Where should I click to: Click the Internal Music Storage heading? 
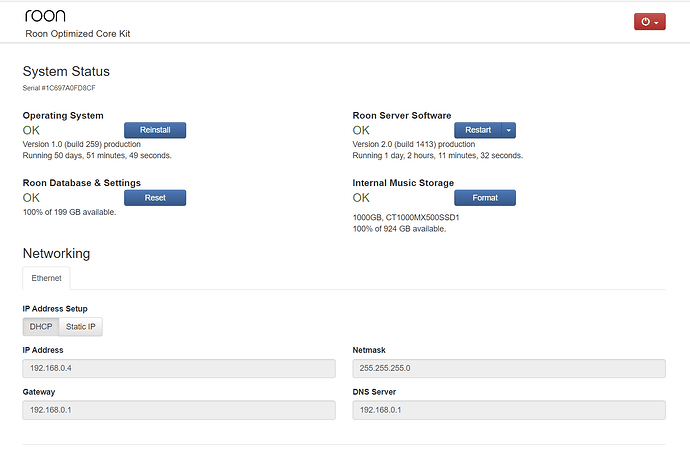tap(403, 183)
